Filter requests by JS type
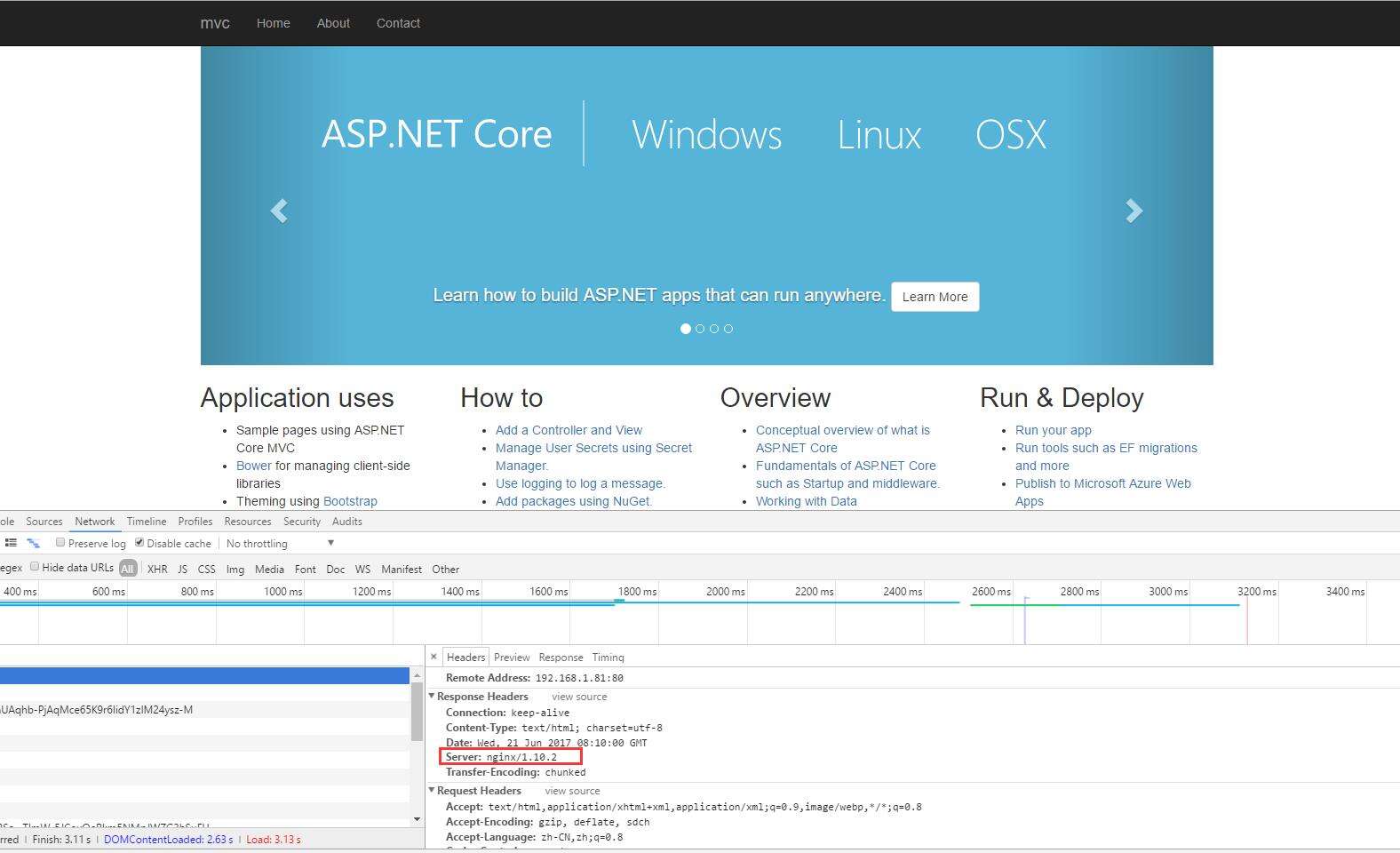 pyautogui.click(x=182, y=569)
